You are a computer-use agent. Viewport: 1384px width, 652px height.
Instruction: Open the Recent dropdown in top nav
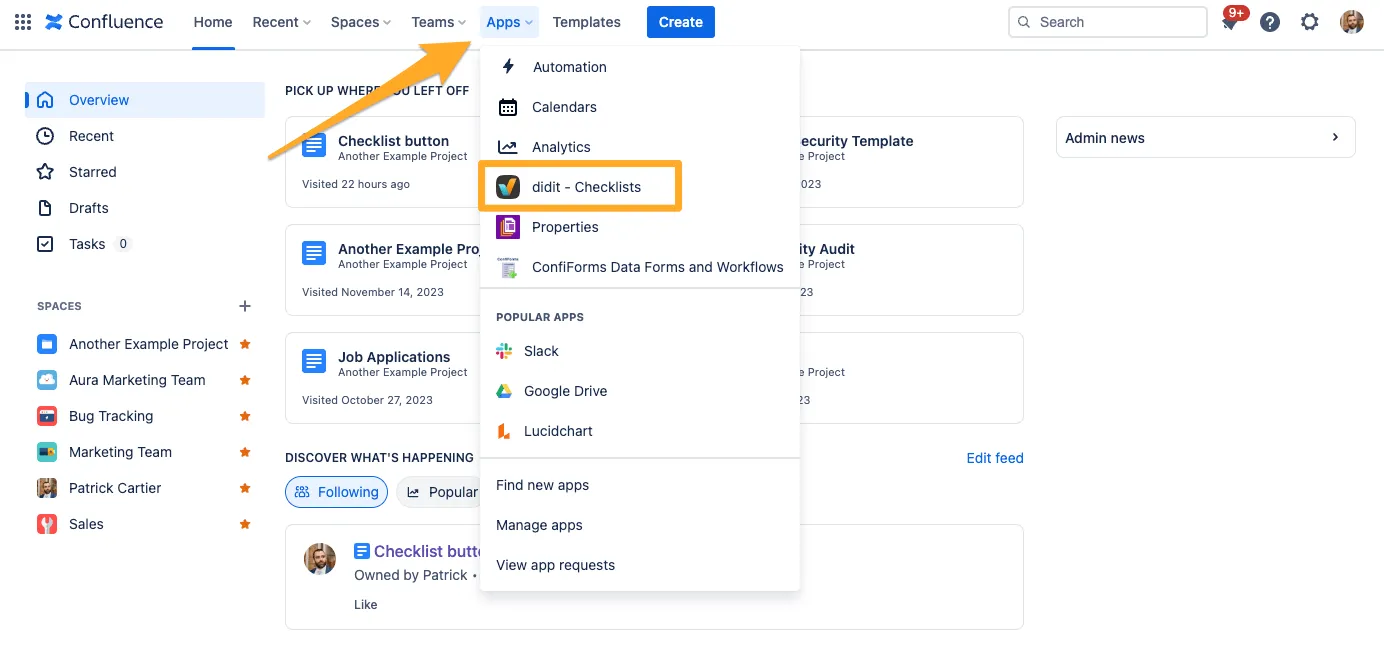[281, 22]
